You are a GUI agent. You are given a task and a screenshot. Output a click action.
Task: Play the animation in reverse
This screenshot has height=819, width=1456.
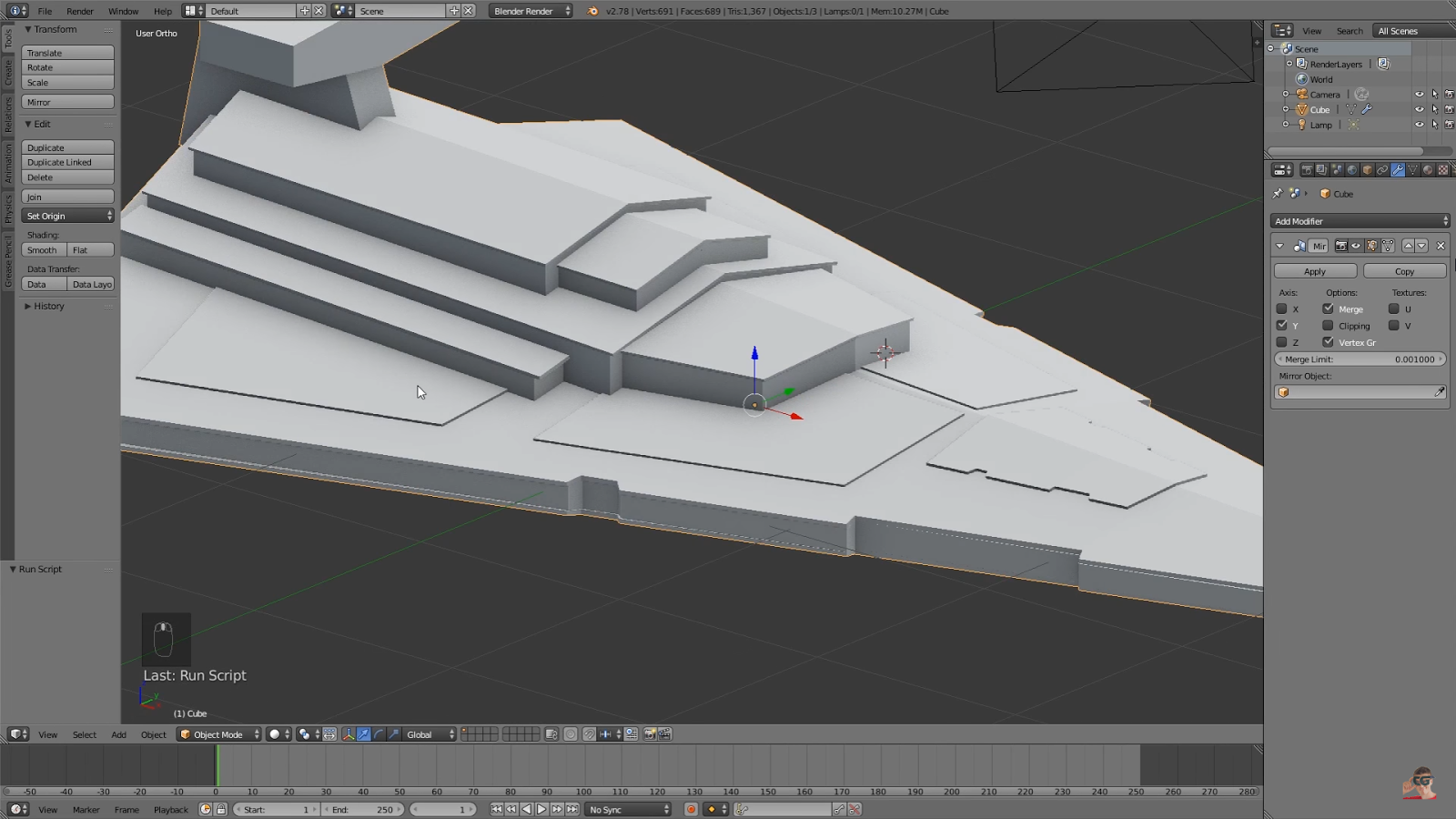click(526, 809)
